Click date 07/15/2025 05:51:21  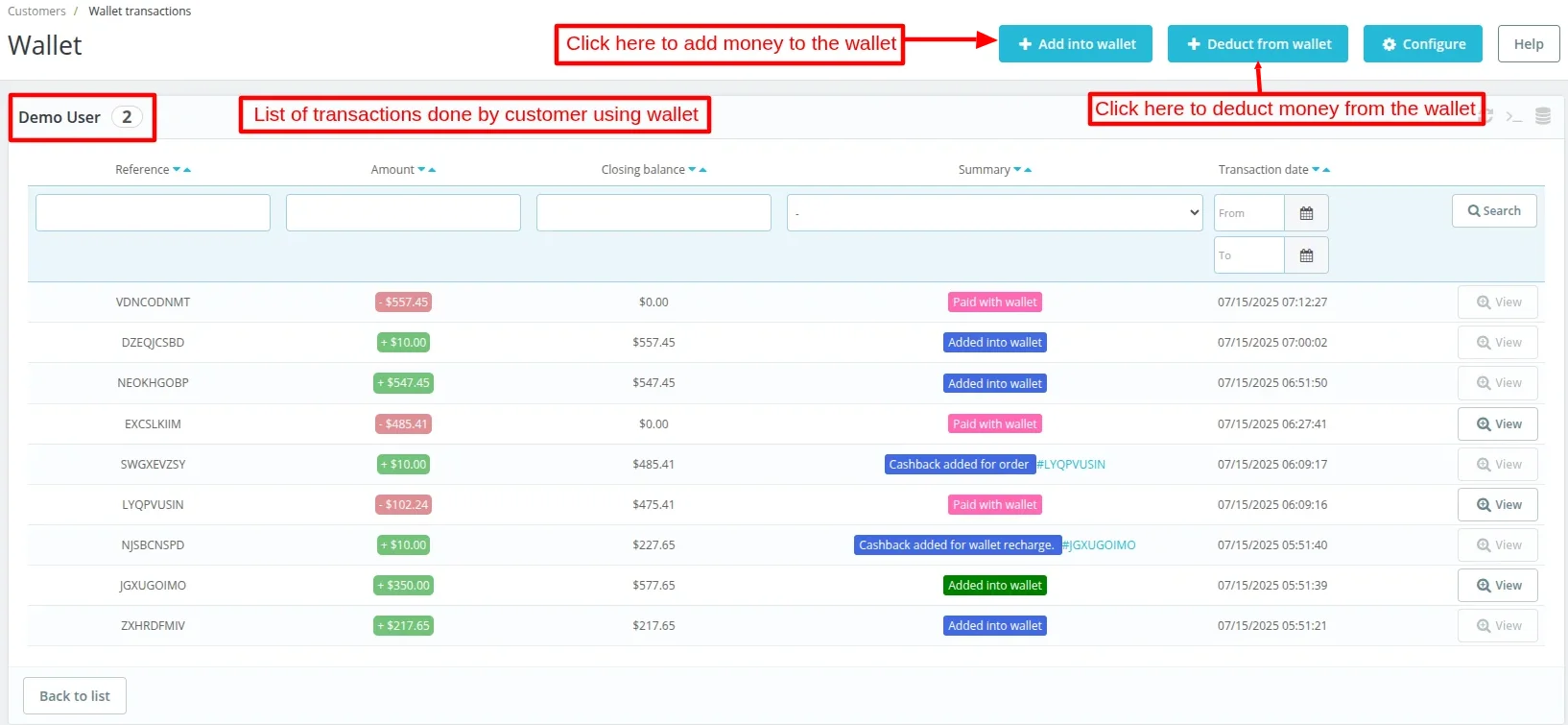(x=1272, y=626)
